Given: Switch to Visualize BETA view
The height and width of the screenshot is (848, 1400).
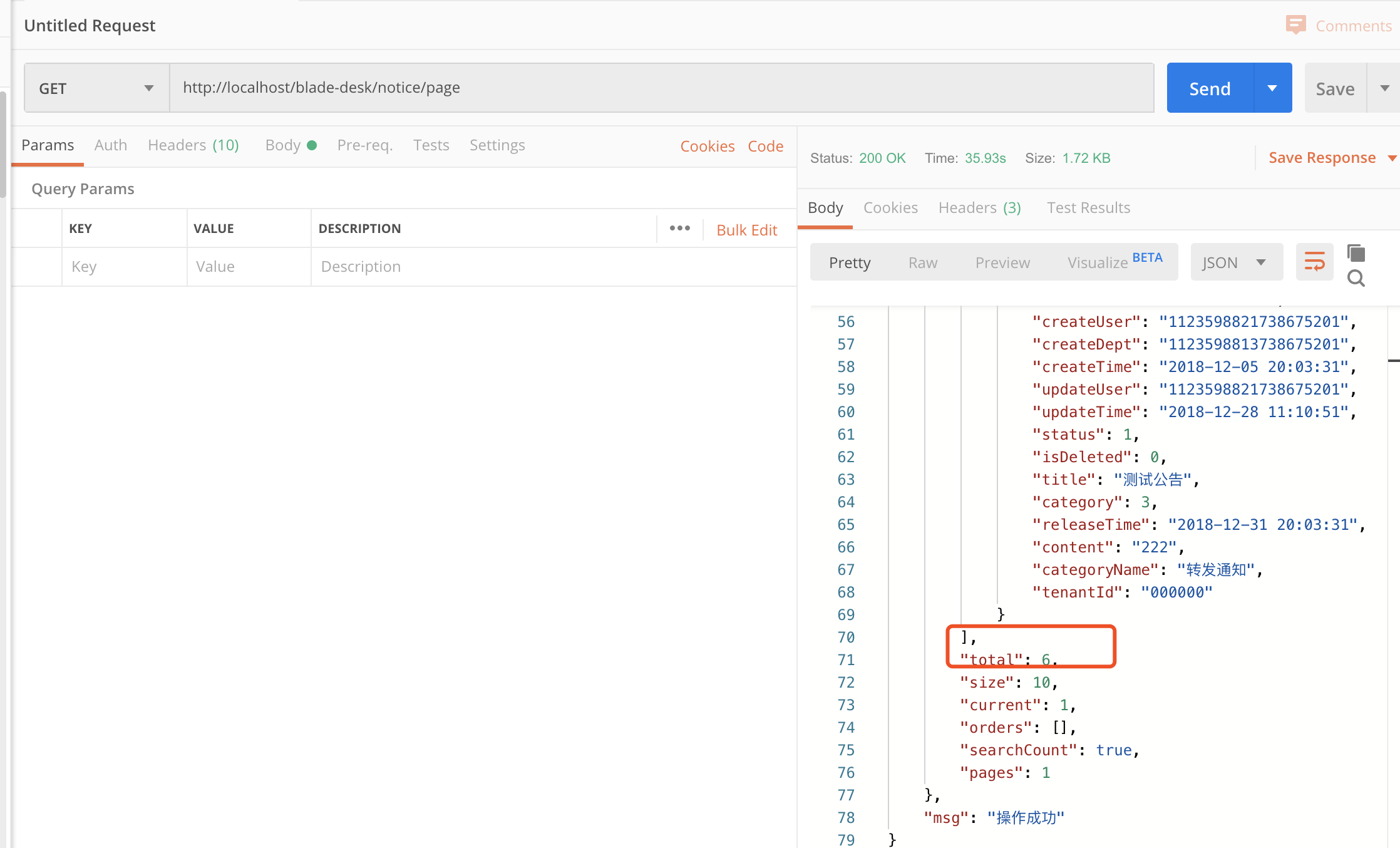Looking at the screenshot, I should (x=1115, y=261).
